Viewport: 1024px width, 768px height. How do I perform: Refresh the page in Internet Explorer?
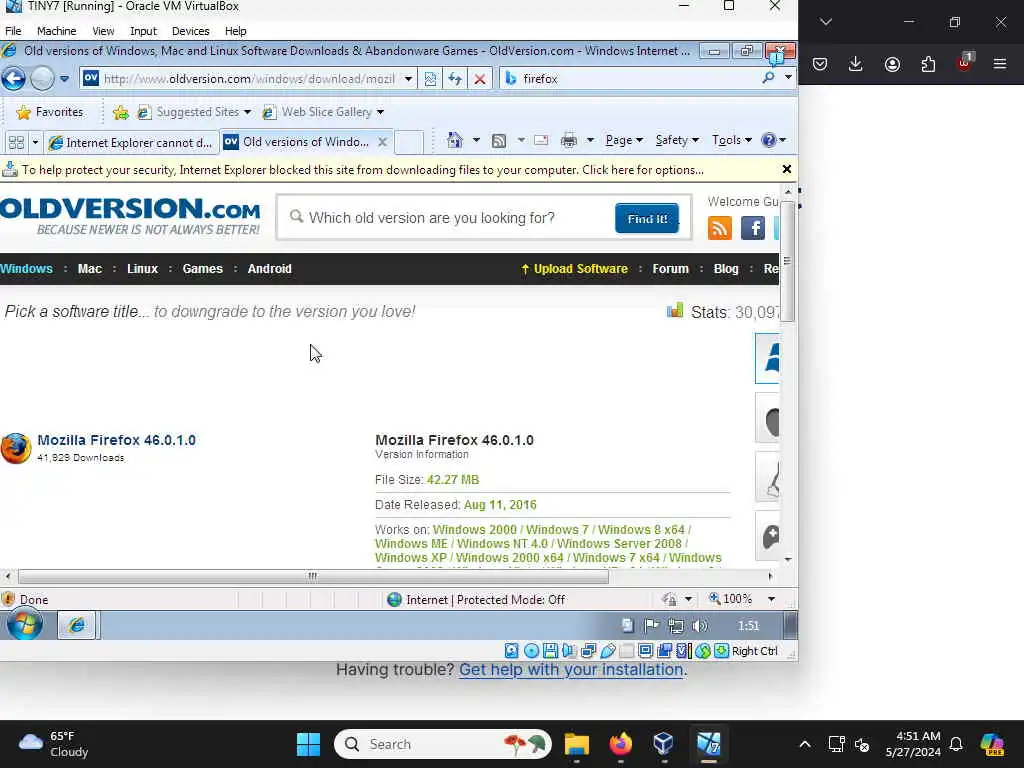click(x=455, y=79)
